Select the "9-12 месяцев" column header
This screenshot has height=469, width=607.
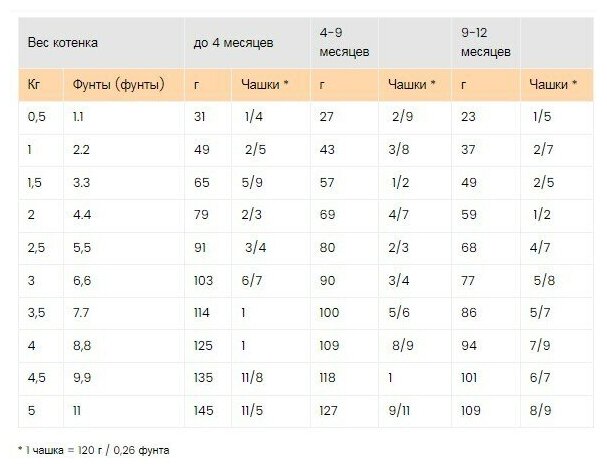point(488,42)
